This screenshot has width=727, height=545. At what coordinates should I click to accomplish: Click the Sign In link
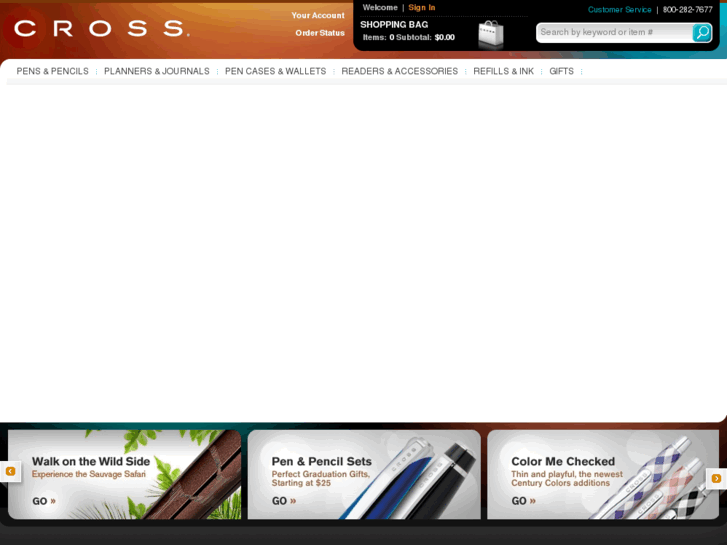pos(421,7)
